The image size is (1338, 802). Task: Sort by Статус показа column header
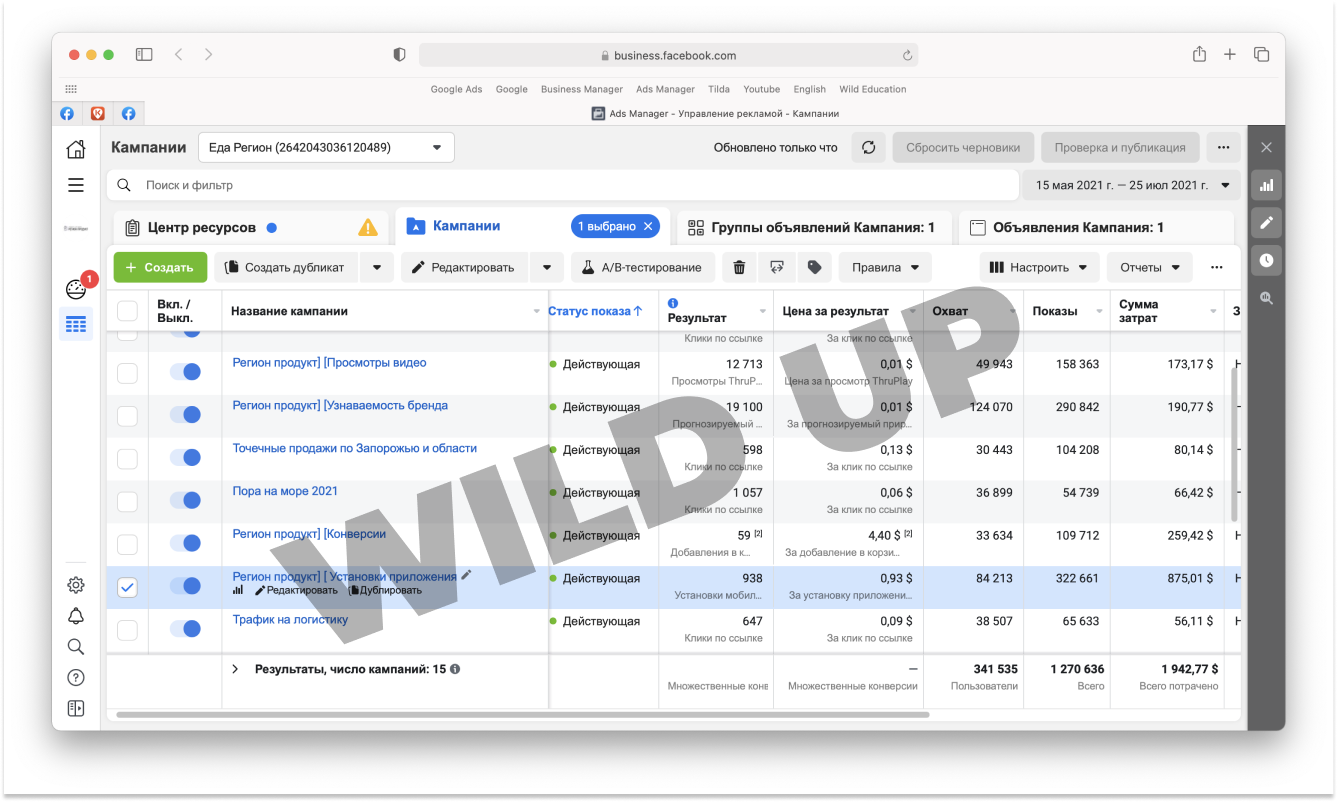[x=595, y=311]
